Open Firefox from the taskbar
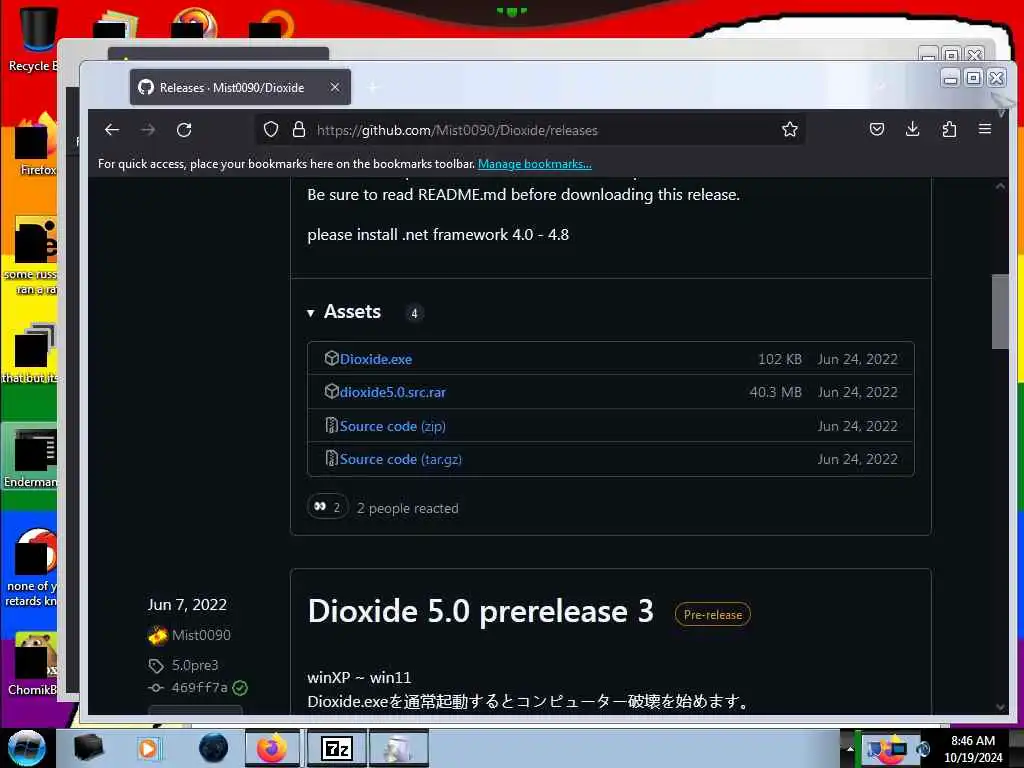The image size is (1024, 768). point(272,748)
